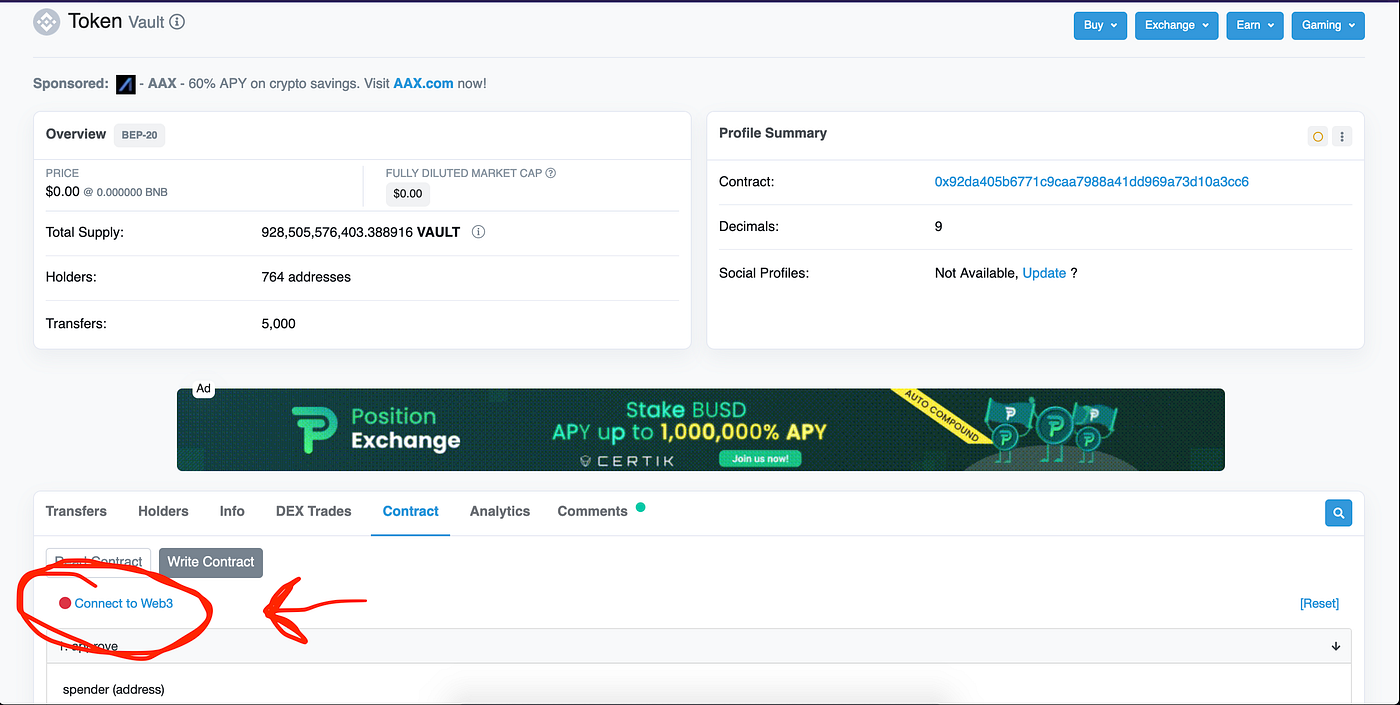Switch to the Info tab
The height and width of the screenshot is (705, 1400).
[232, 511]
